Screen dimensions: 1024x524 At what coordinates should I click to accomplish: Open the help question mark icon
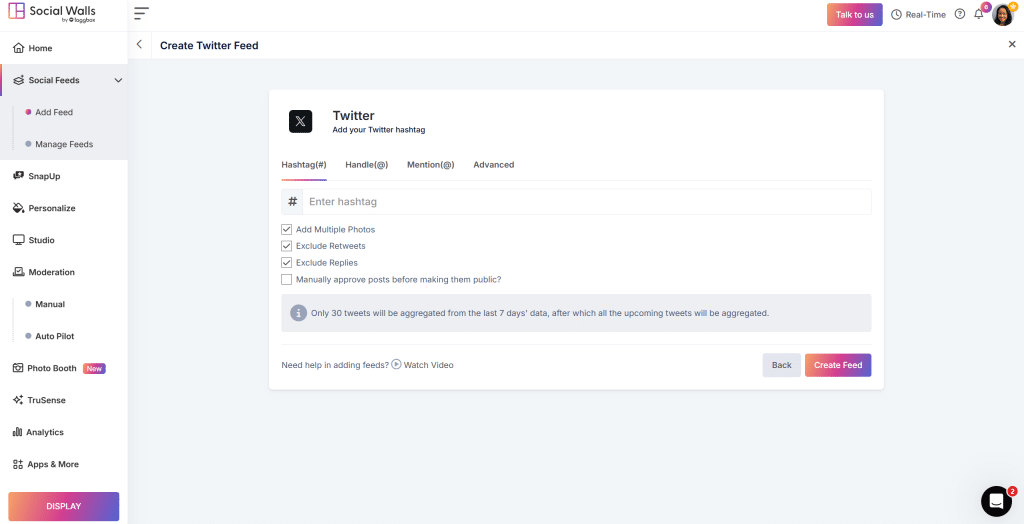tap(959, 14)
